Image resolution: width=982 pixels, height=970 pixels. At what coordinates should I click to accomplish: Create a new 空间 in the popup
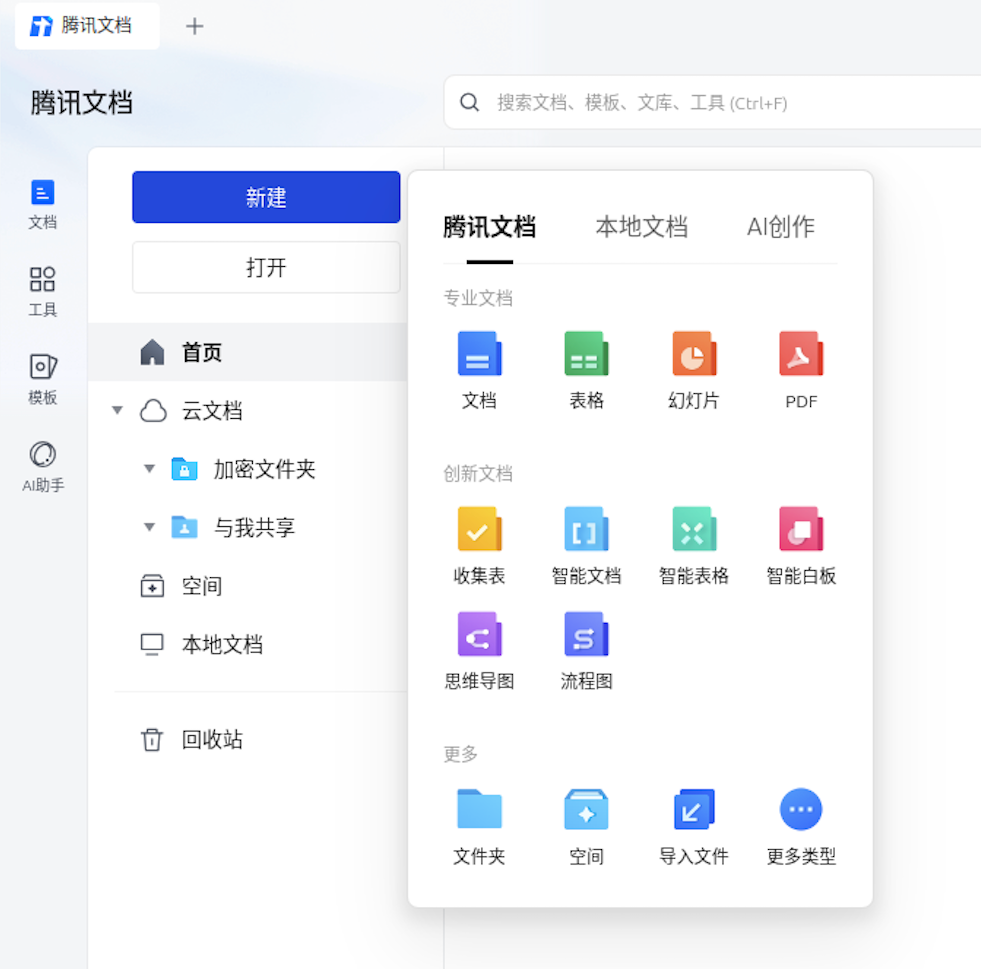pyautogui.click(x=586, y=827)
